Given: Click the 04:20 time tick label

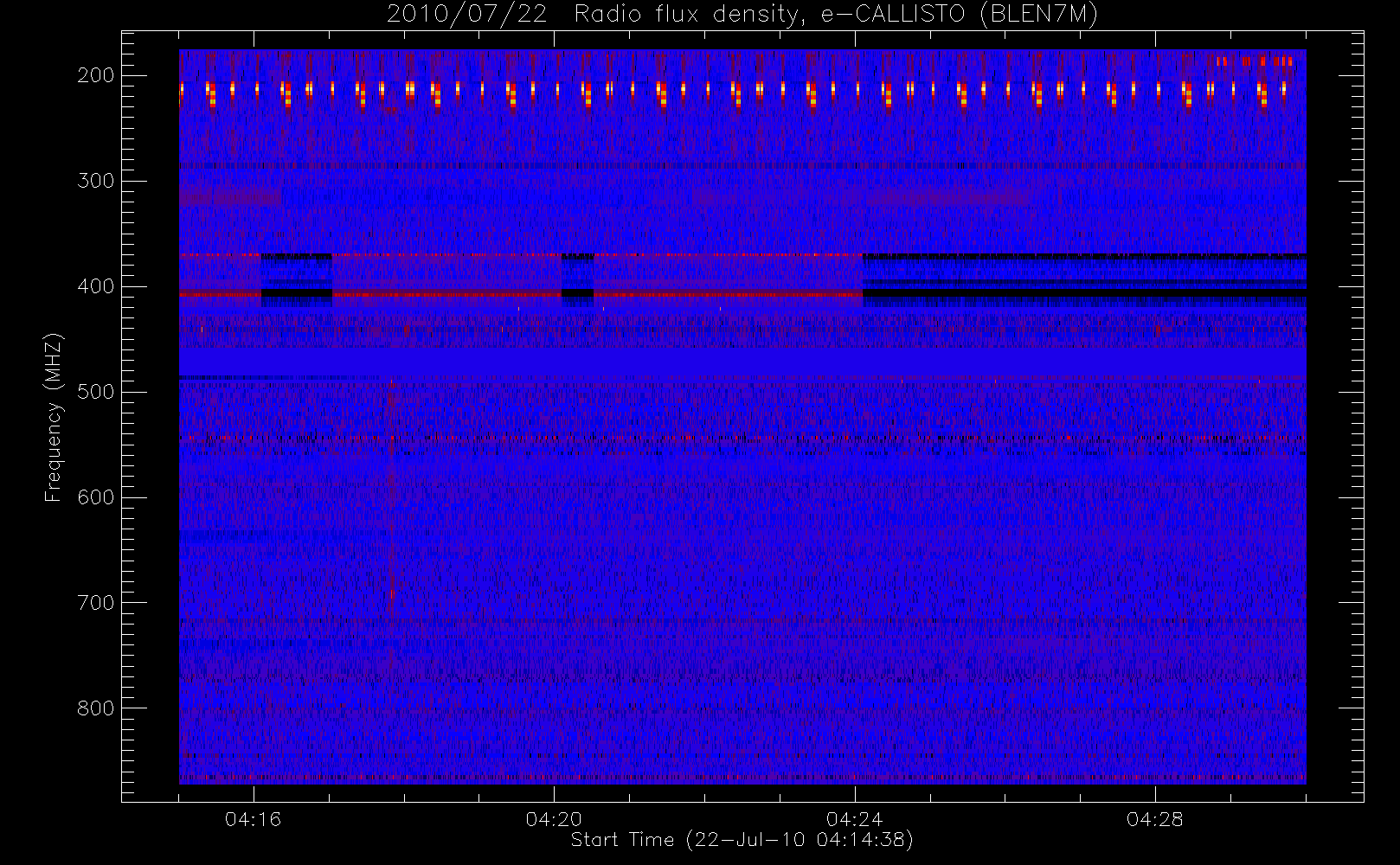Looking at the screenshot, I should pos(554,819).
